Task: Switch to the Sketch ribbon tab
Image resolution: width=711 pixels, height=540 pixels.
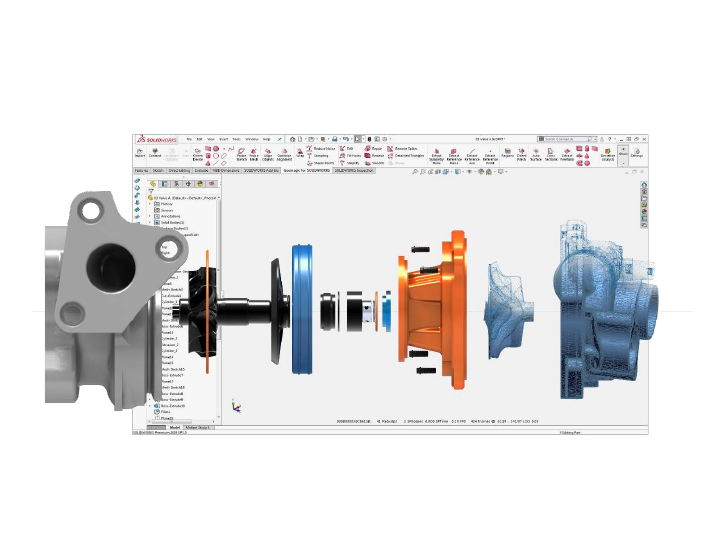Action: click(159, 171)
